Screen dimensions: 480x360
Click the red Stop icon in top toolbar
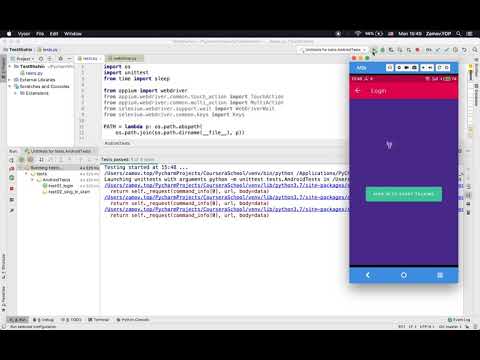[x=417, y=50]
